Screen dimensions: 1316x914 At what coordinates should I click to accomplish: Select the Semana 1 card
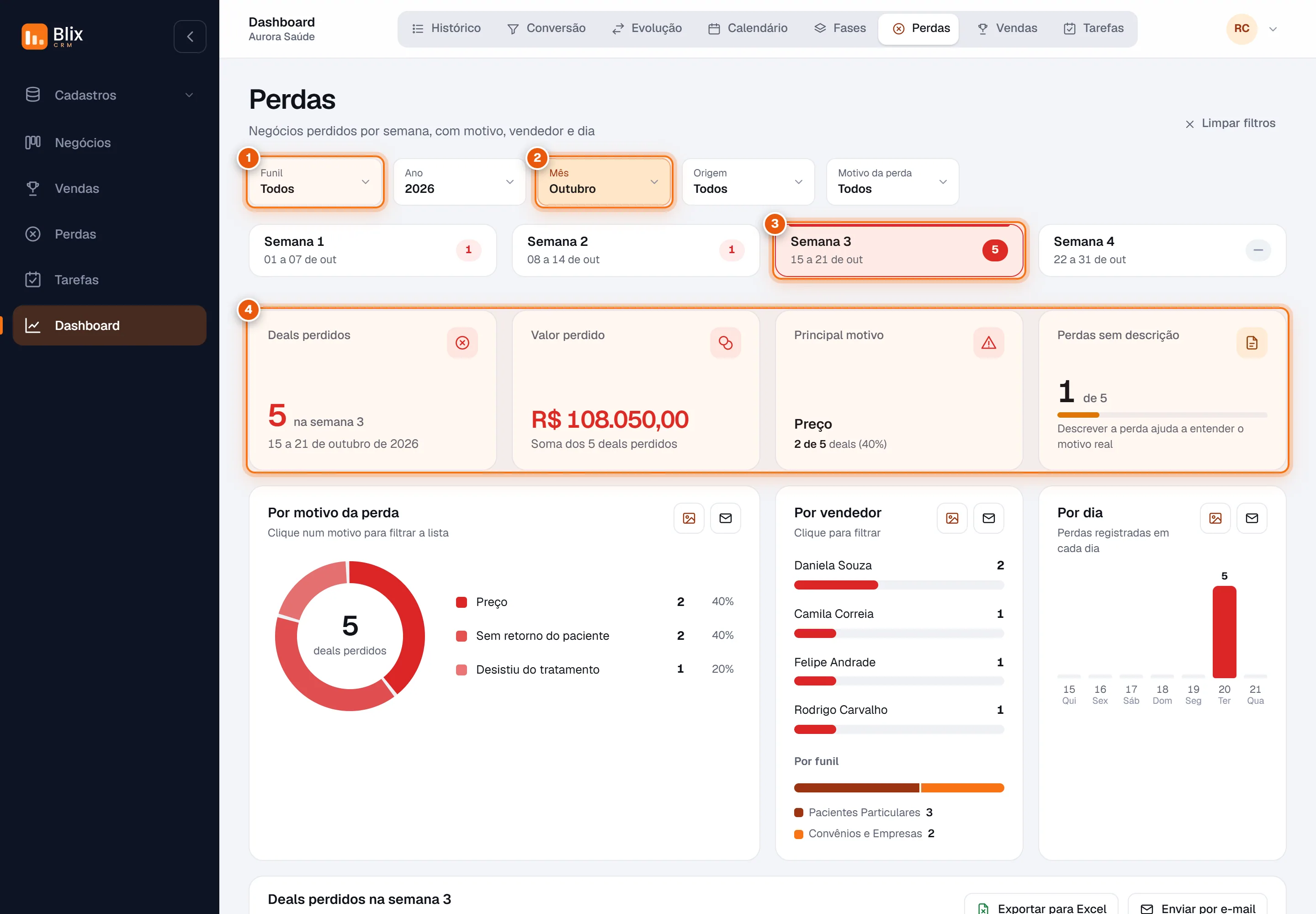[373, 250]
